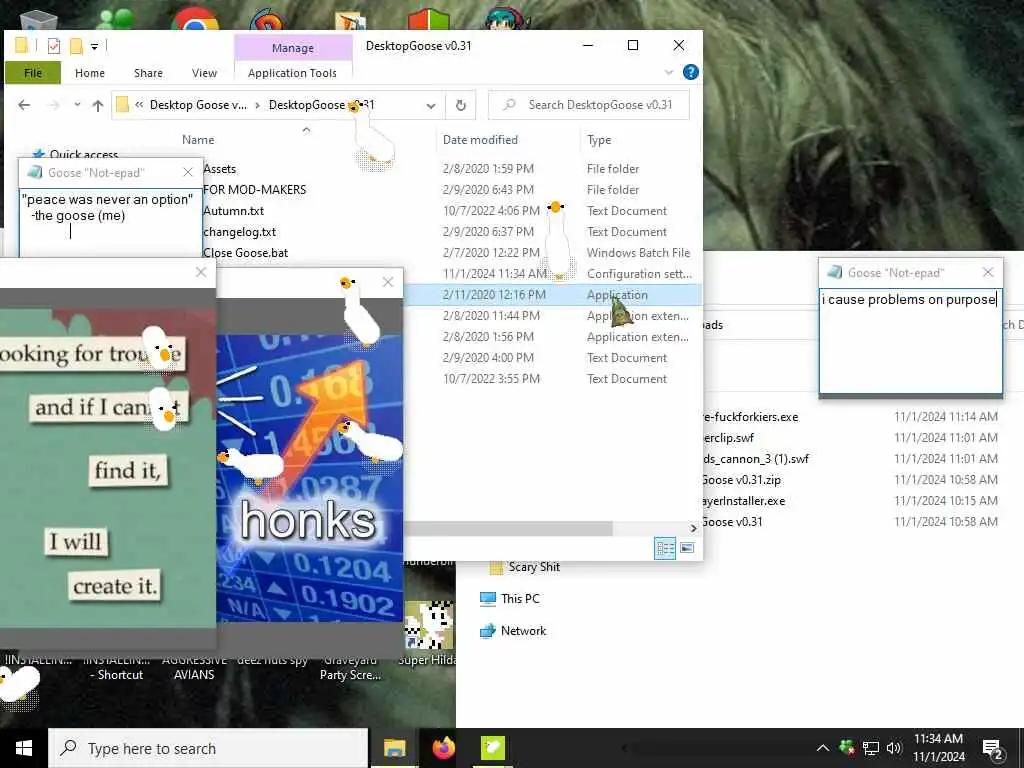Click the 'i cause problems on purpose' text

(909, 300)
